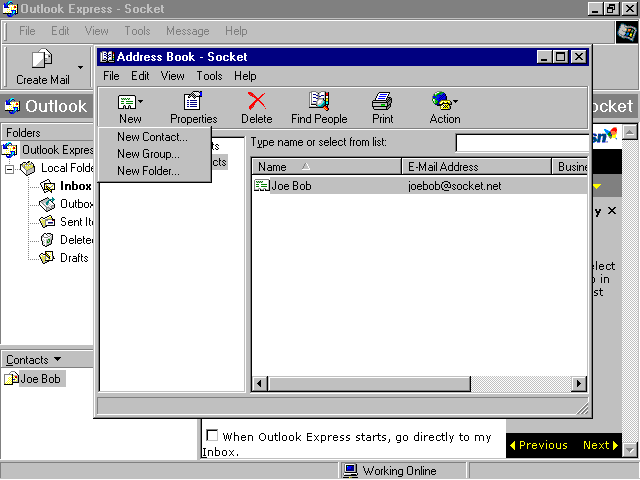Image resolution: width=640 pixels, height=480 pixels.
Task: Open dropdown arrow beside Create Mail
Action: click(x=81, y=68)
